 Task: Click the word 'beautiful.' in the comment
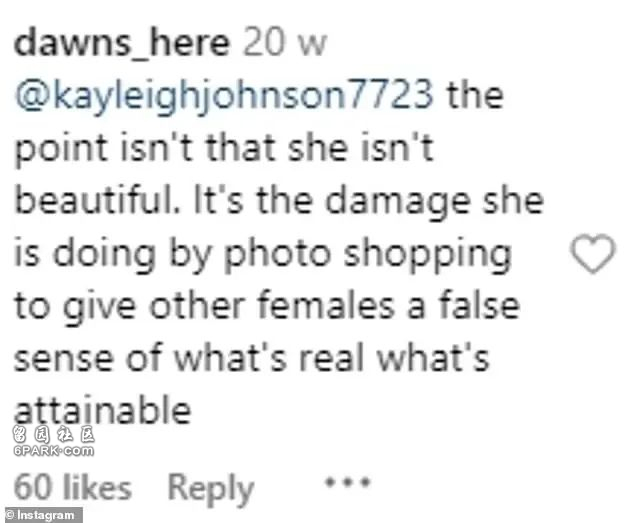tap(96, 200)
